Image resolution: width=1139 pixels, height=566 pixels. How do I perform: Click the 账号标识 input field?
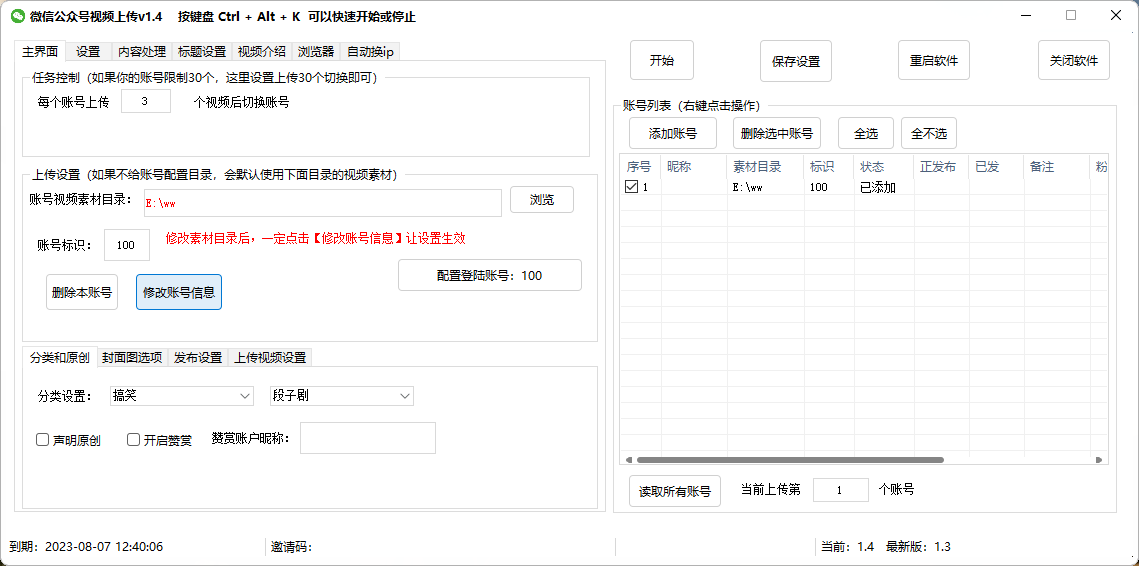127,245
